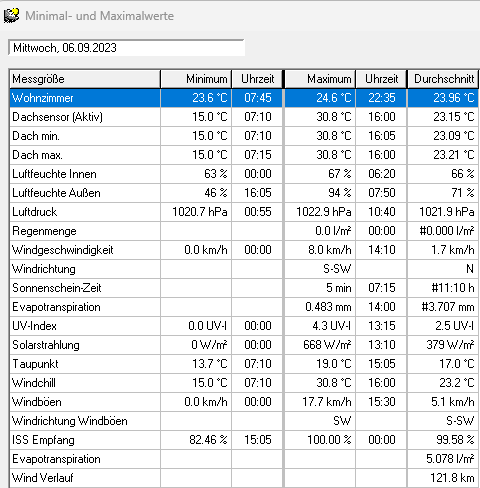This screenshot has height=488, width=480.
Task: Click the 22:35 time cell in Wohnzimmer row
Action: tap(381, 98)
